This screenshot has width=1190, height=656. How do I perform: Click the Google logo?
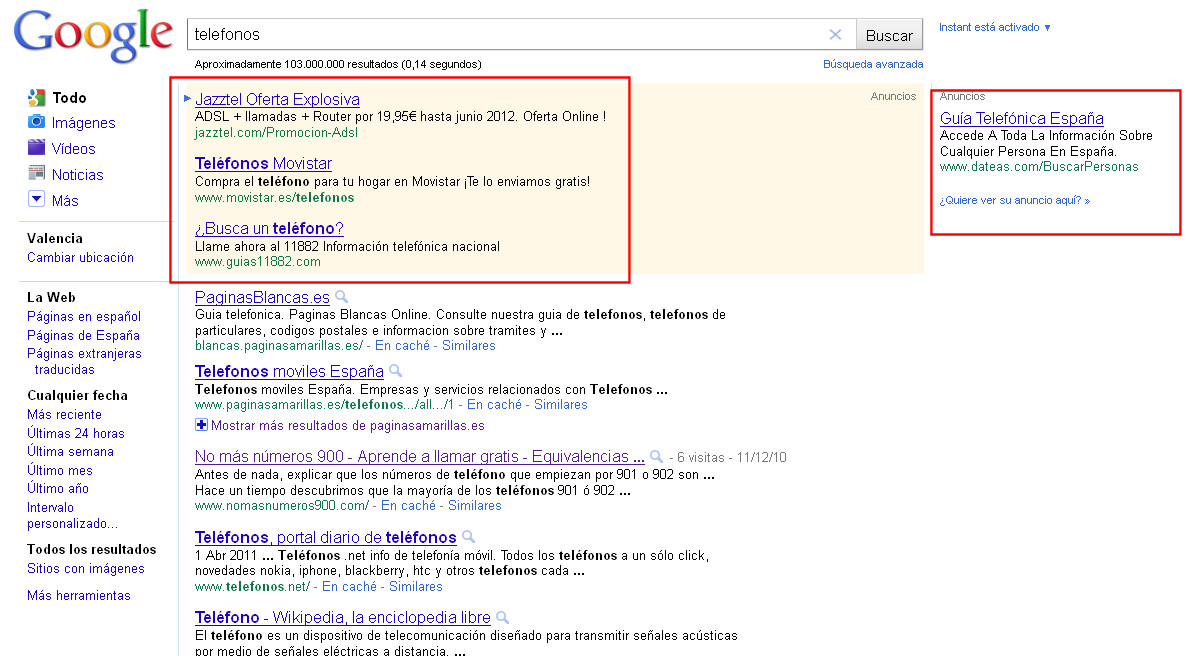(x=92, y=37)
